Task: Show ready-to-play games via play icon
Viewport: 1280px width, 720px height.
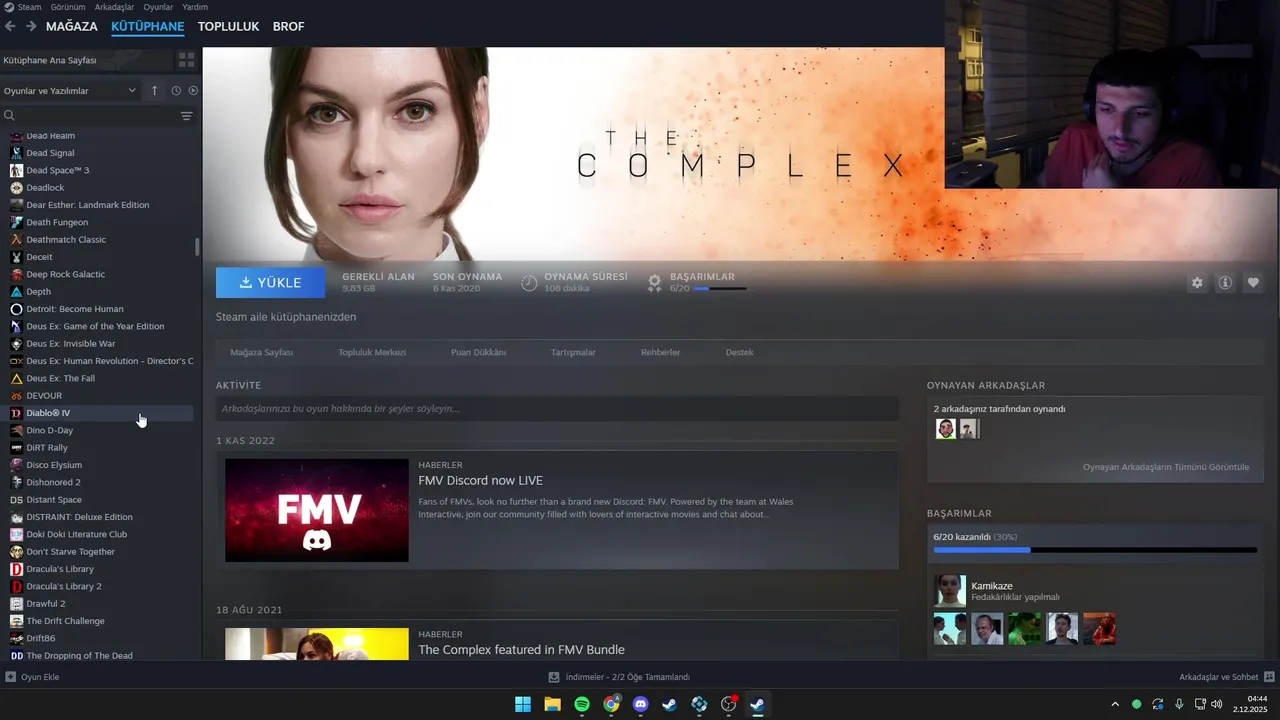Action: point(193,90)
